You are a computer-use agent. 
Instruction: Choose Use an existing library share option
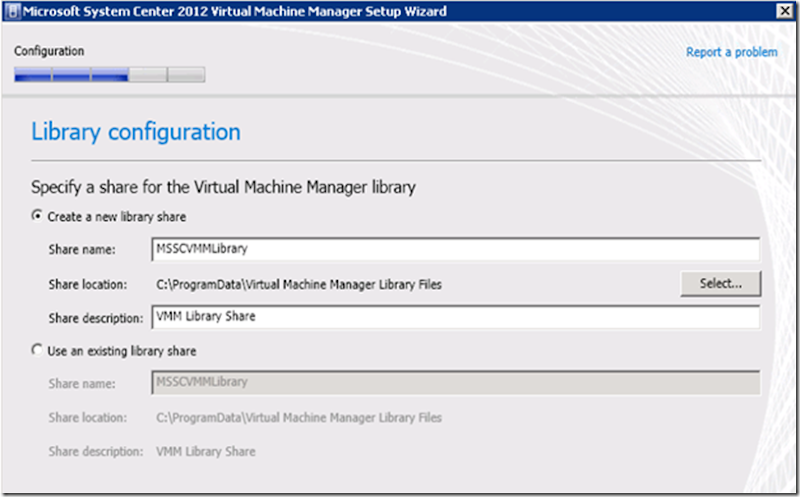pyautogui.click(x=39, y=351)
